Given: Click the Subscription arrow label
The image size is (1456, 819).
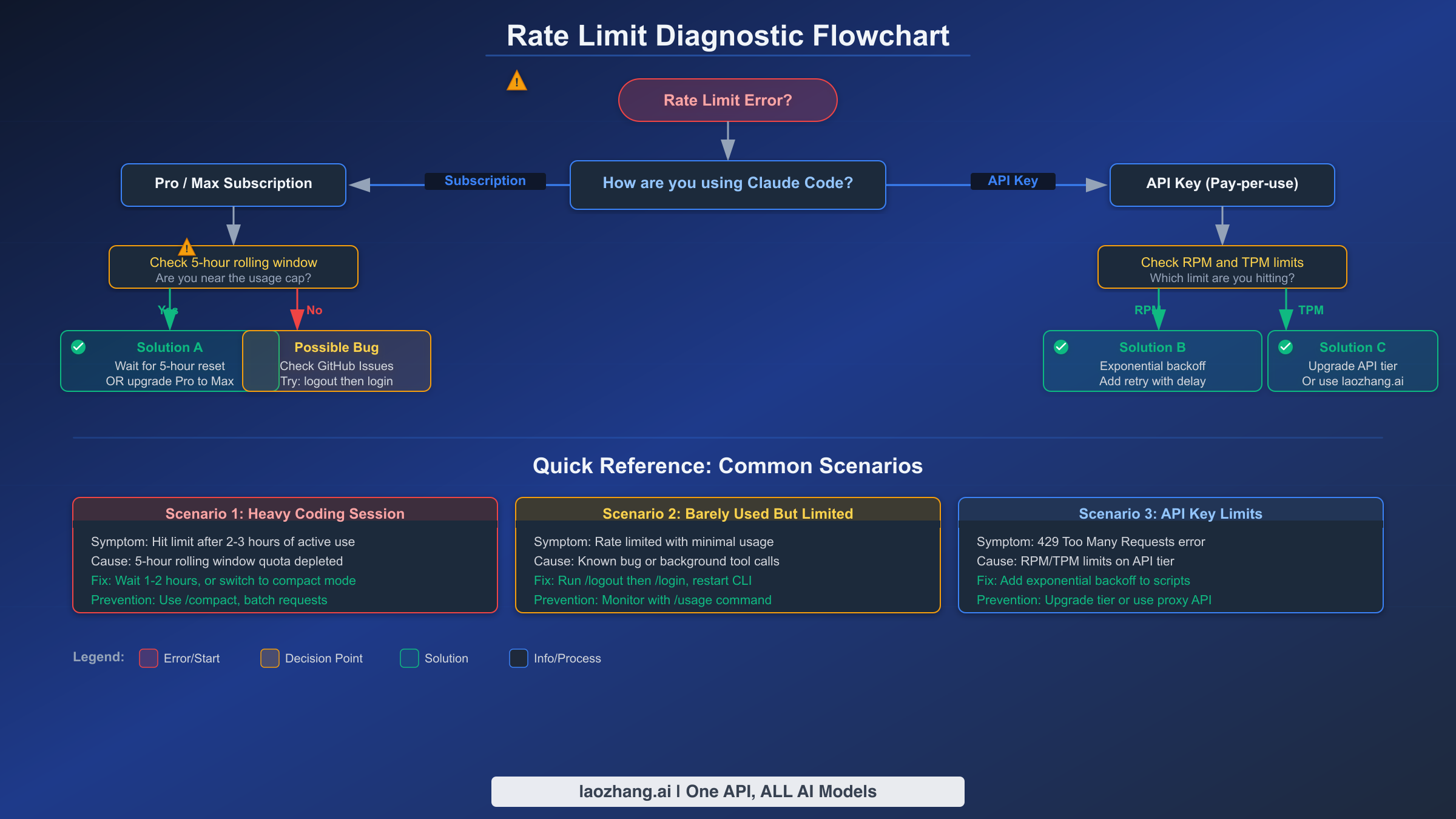Looking at the screenshot, I should (x=485, y=180).
